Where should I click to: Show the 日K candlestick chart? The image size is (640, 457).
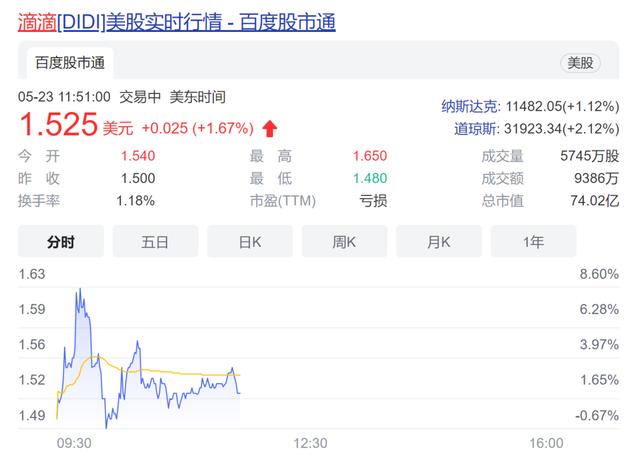(249, 241)
